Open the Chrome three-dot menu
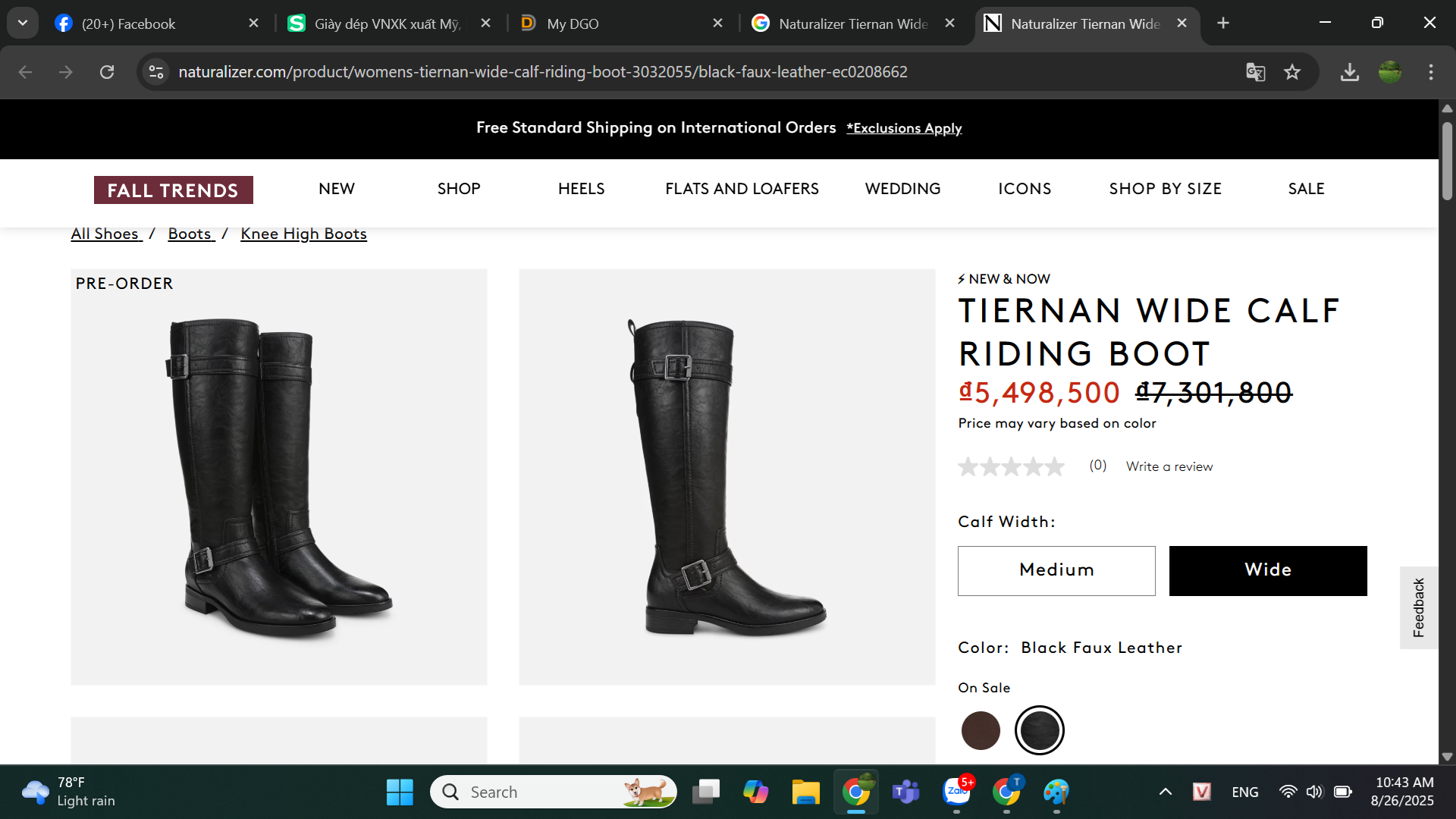 1431,72
